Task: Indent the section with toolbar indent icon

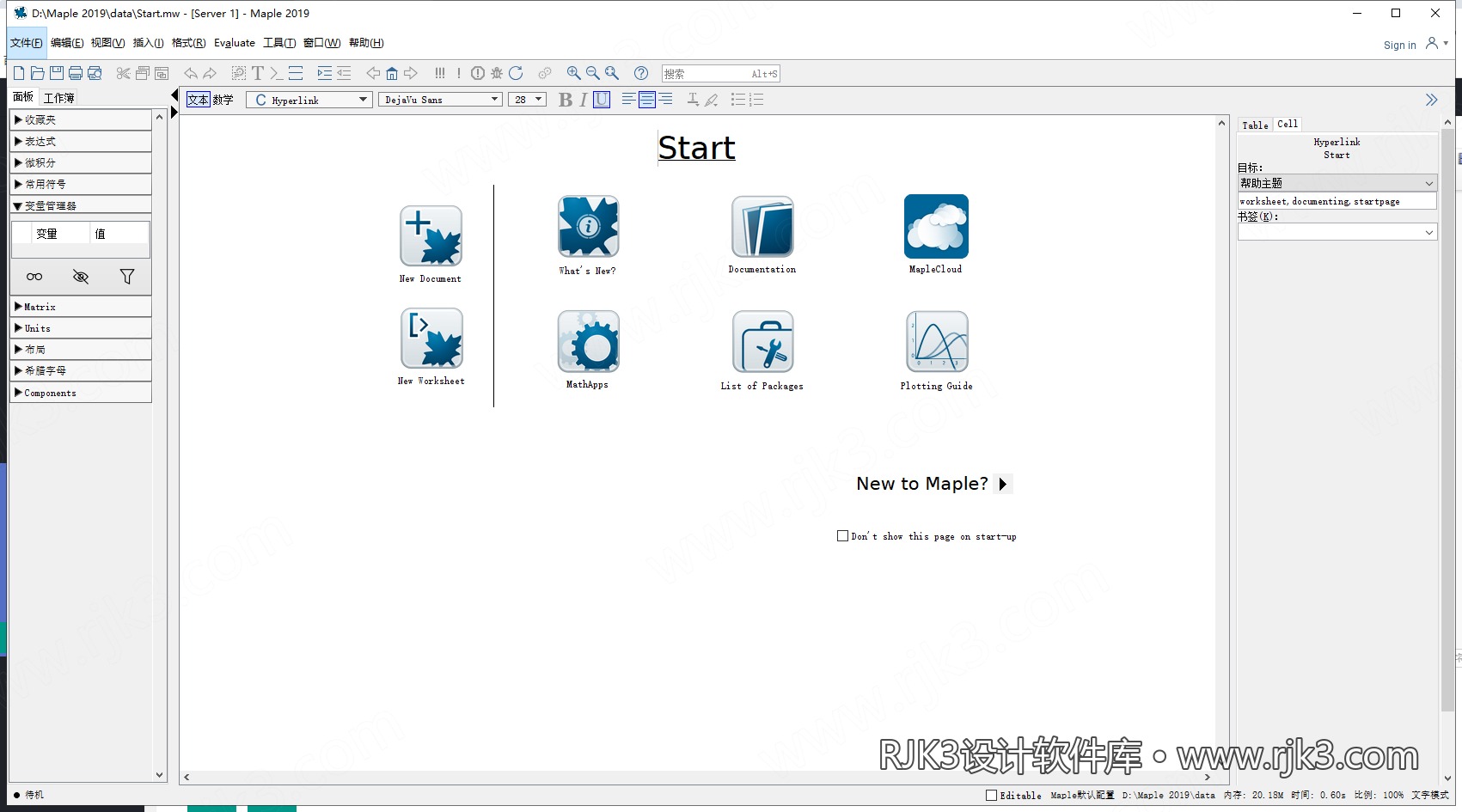Action: 324,73
